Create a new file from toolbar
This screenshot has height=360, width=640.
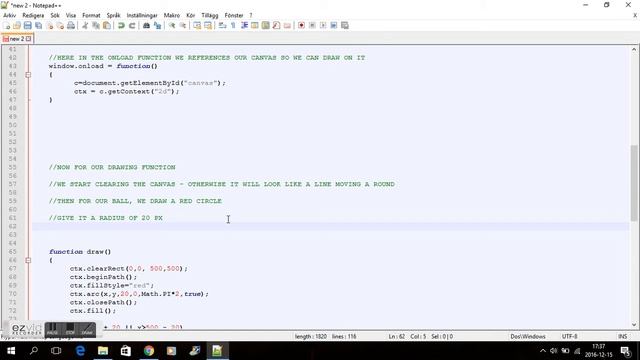6,25
